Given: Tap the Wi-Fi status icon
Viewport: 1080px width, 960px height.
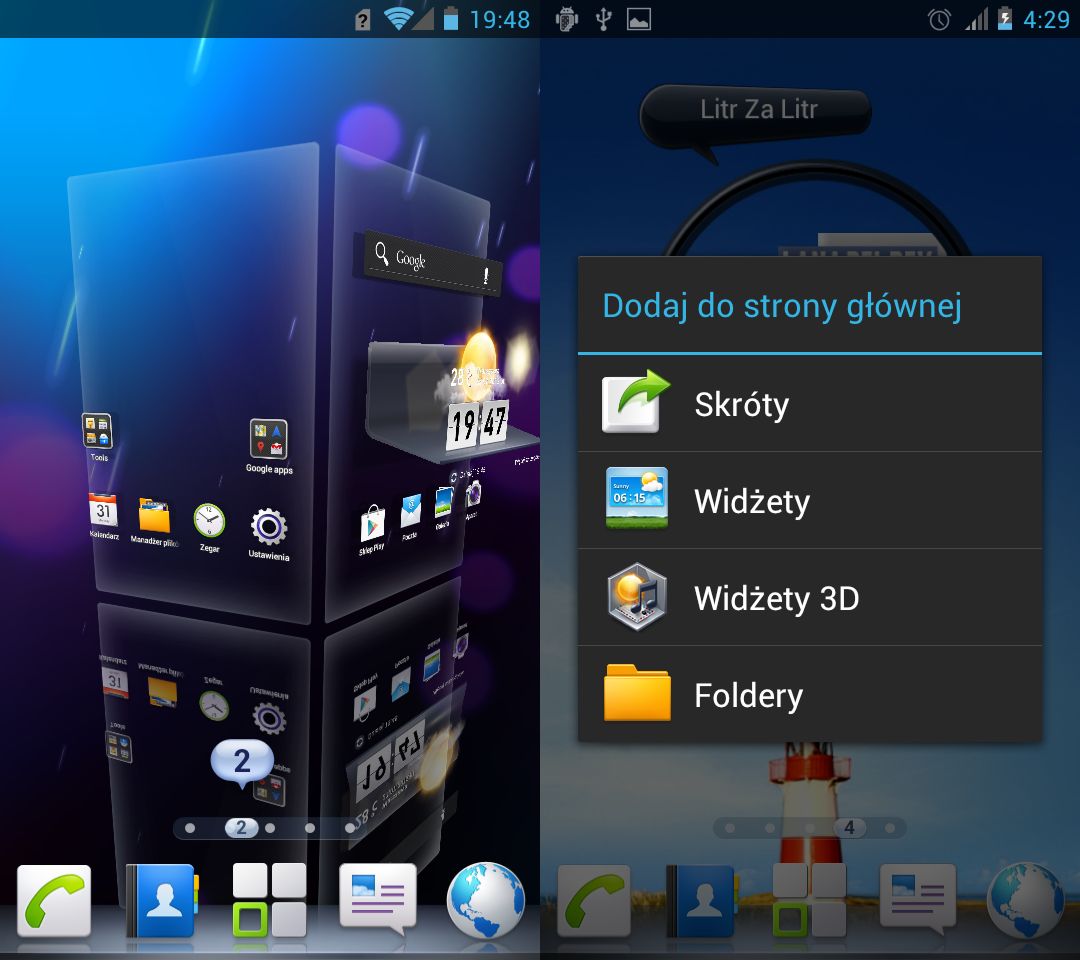Looking at the screenshot, I should click(397, 19).
